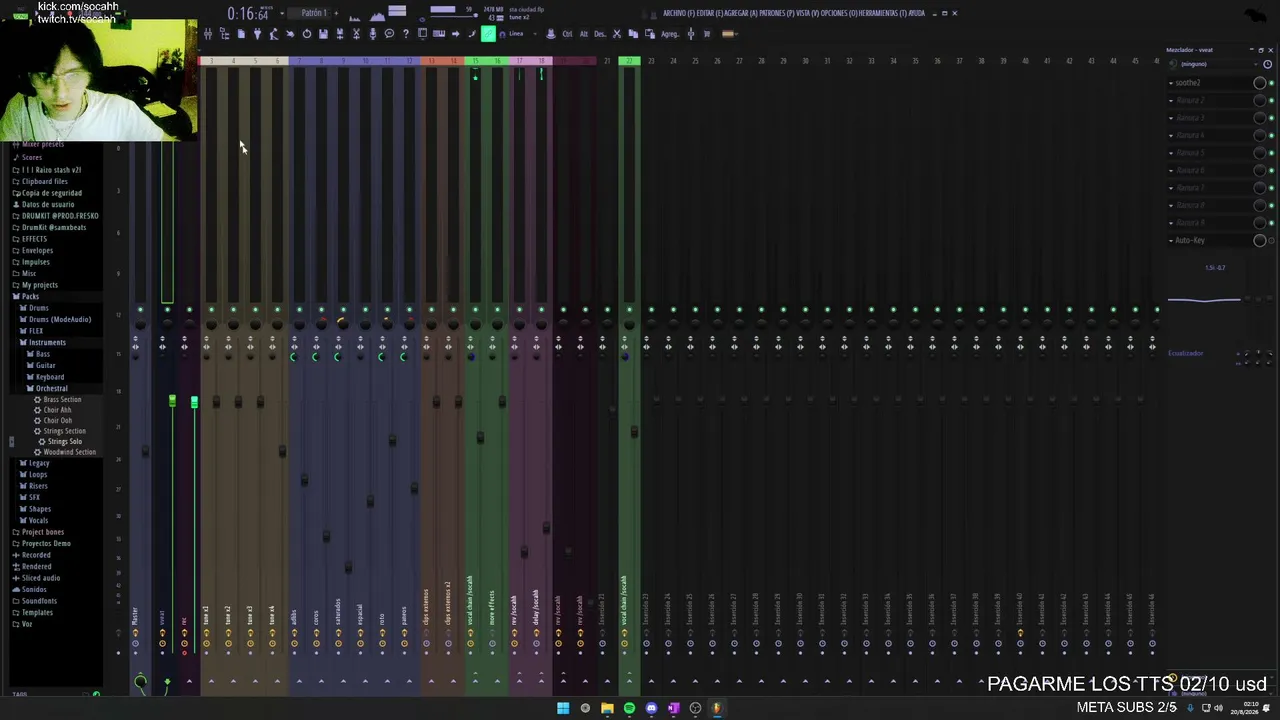The width and height of the screenshot is (1280, 720).
Task: Click the green rec track volume fader
Action: click(194, 402)
